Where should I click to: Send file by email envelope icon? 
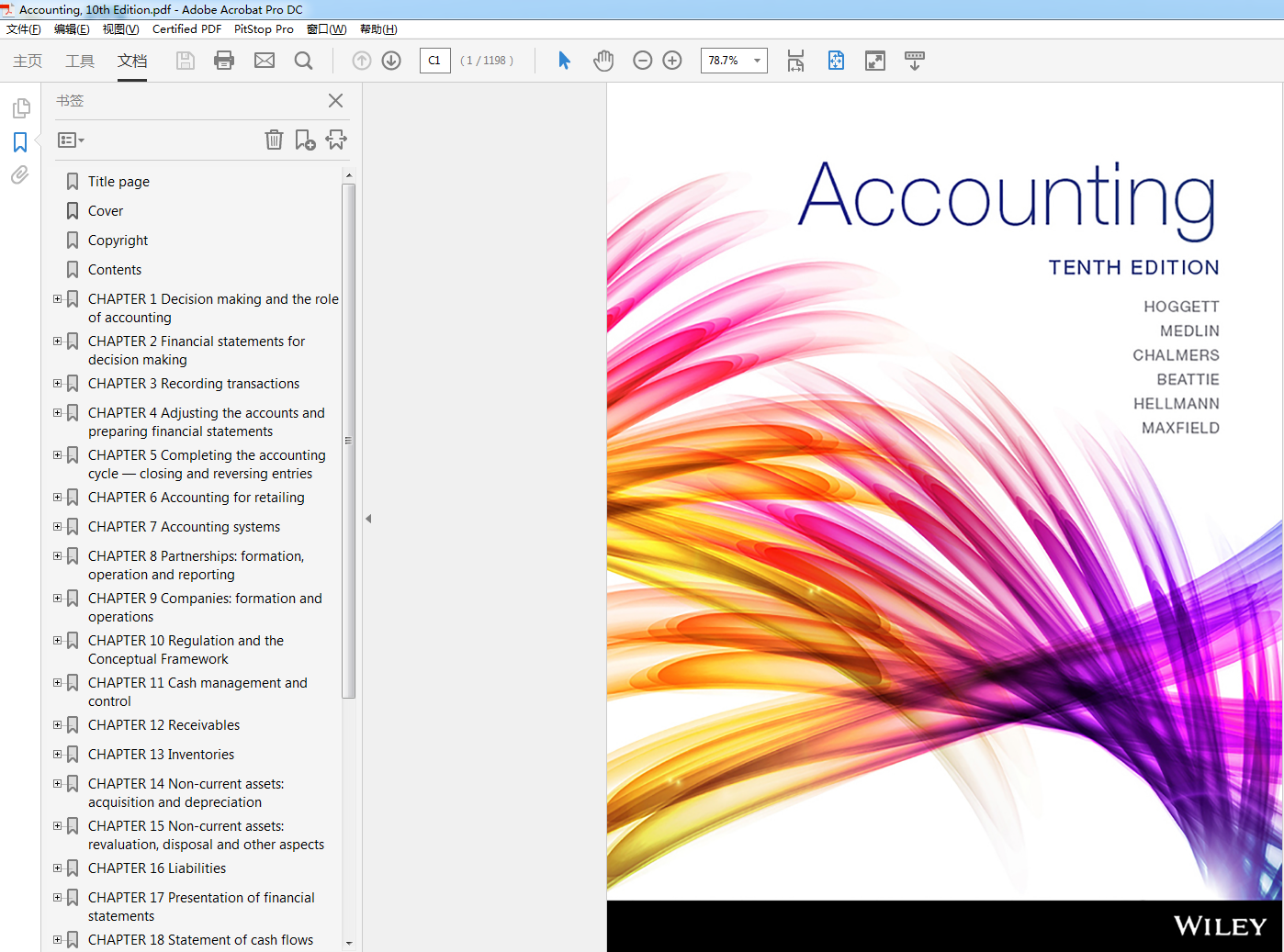(x=265, y=61)
